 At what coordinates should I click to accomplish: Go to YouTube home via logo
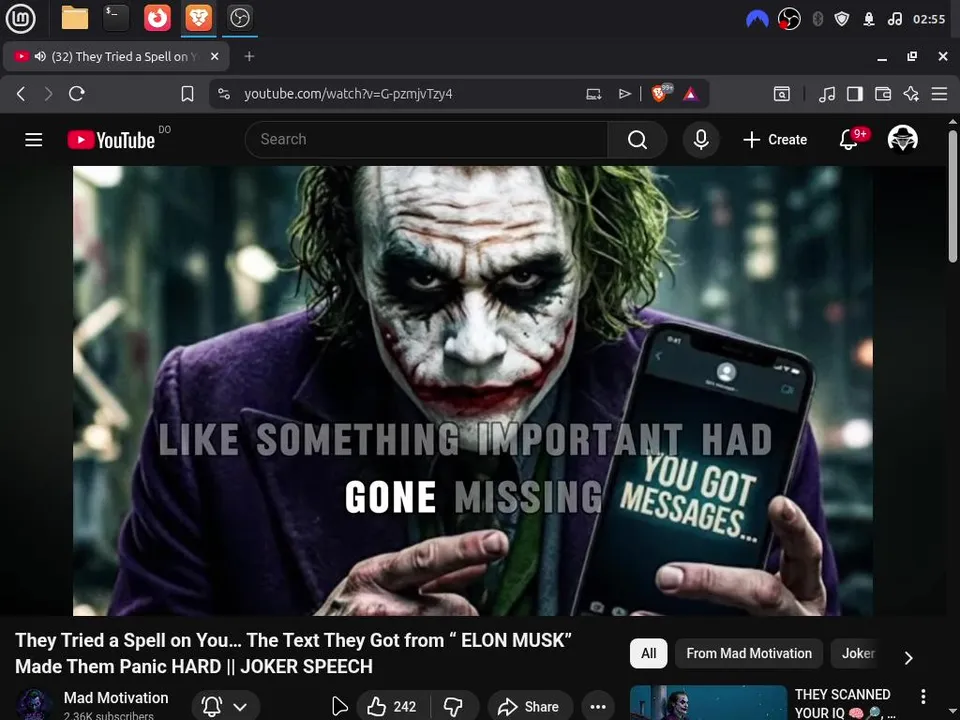tap(111, 140)
